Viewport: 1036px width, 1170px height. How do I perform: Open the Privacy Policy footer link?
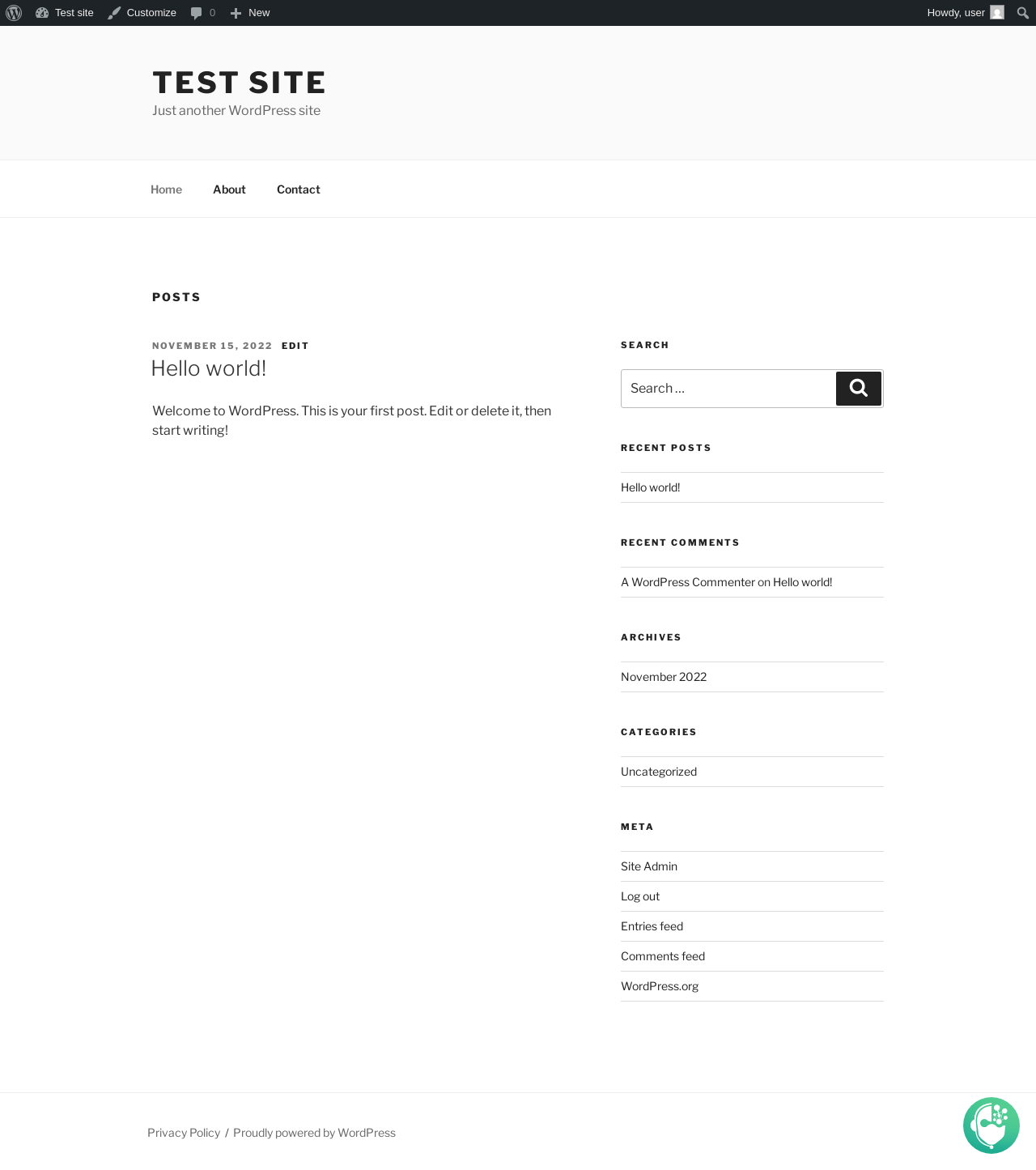(184, 1133)
